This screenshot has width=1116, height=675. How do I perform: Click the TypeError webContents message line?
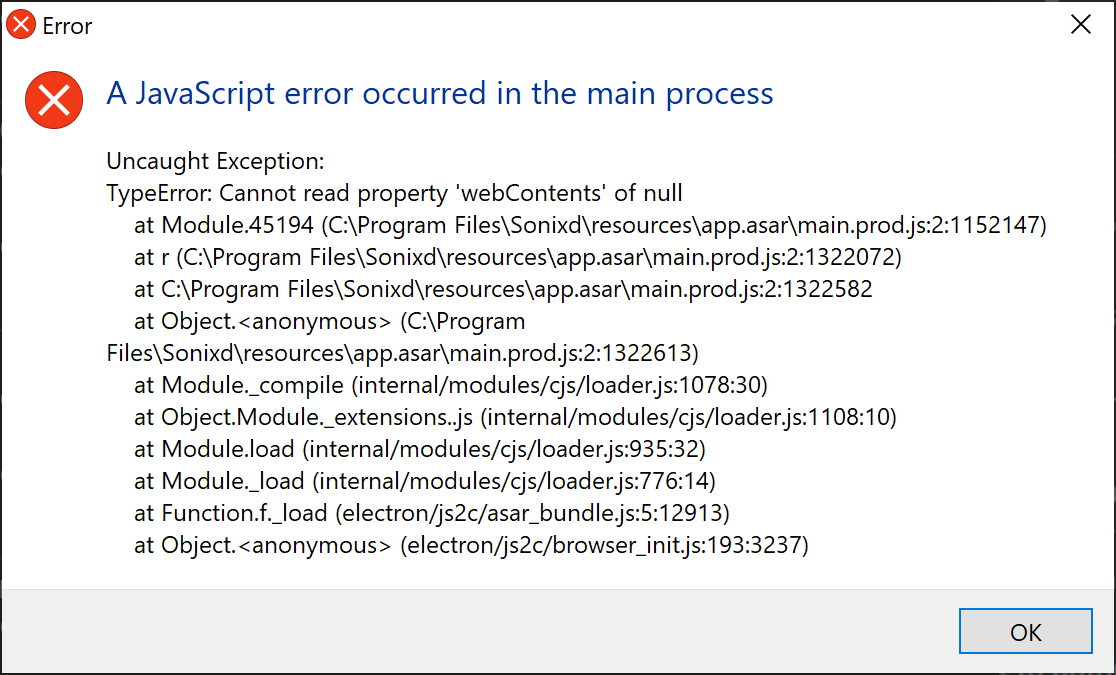391,192
